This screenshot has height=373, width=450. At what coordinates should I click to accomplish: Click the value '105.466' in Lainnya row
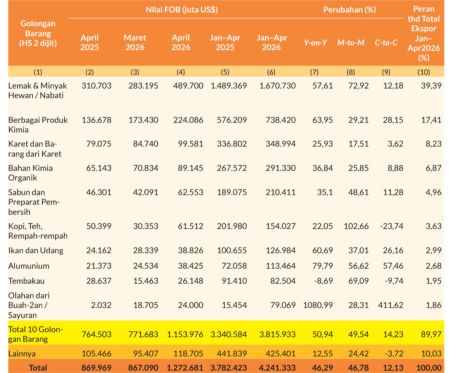tap(96, 353)
